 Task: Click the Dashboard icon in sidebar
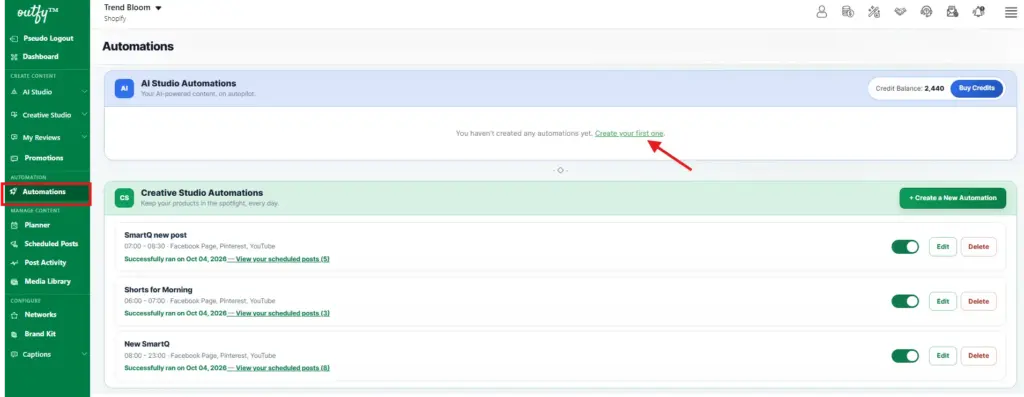pyautogui.click(x=14, y=57)
